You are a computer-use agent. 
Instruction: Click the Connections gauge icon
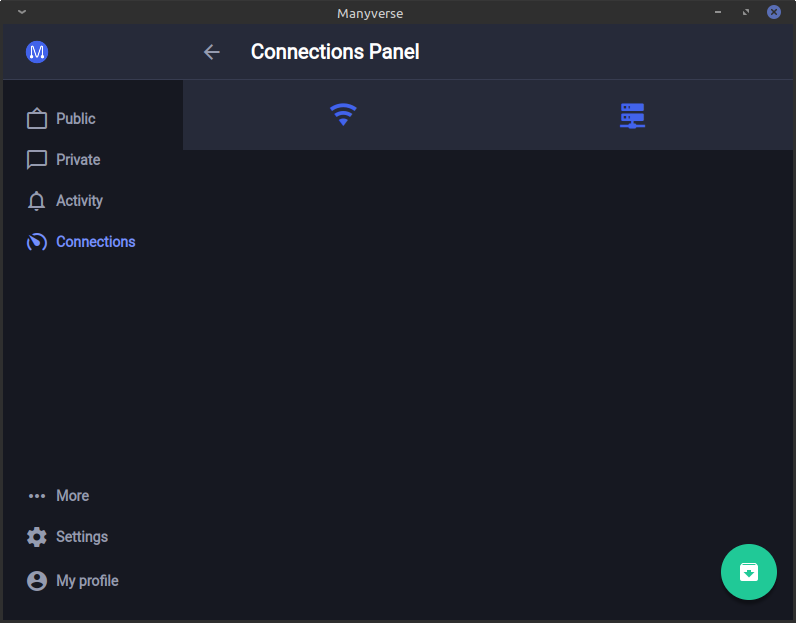(x=37, y=242)
